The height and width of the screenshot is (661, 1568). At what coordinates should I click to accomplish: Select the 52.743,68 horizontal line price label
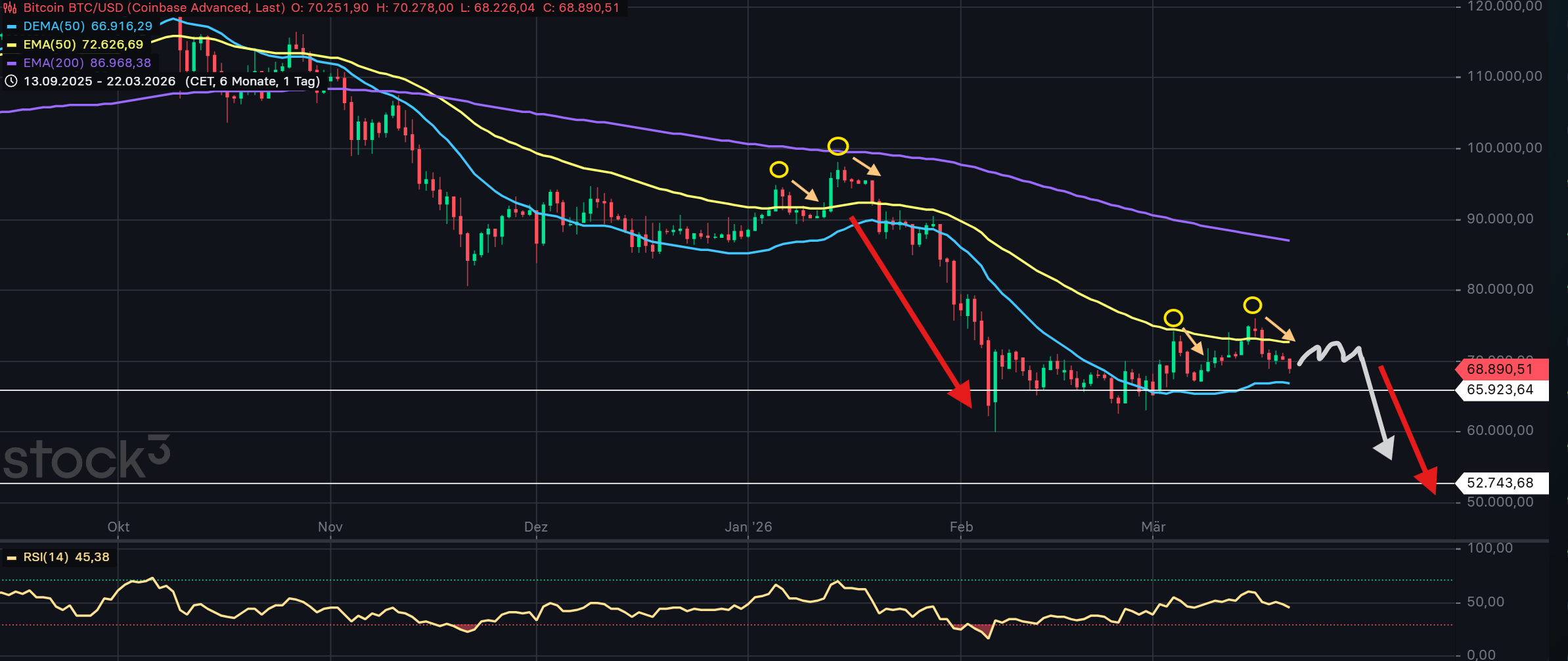click(1501, 483)
